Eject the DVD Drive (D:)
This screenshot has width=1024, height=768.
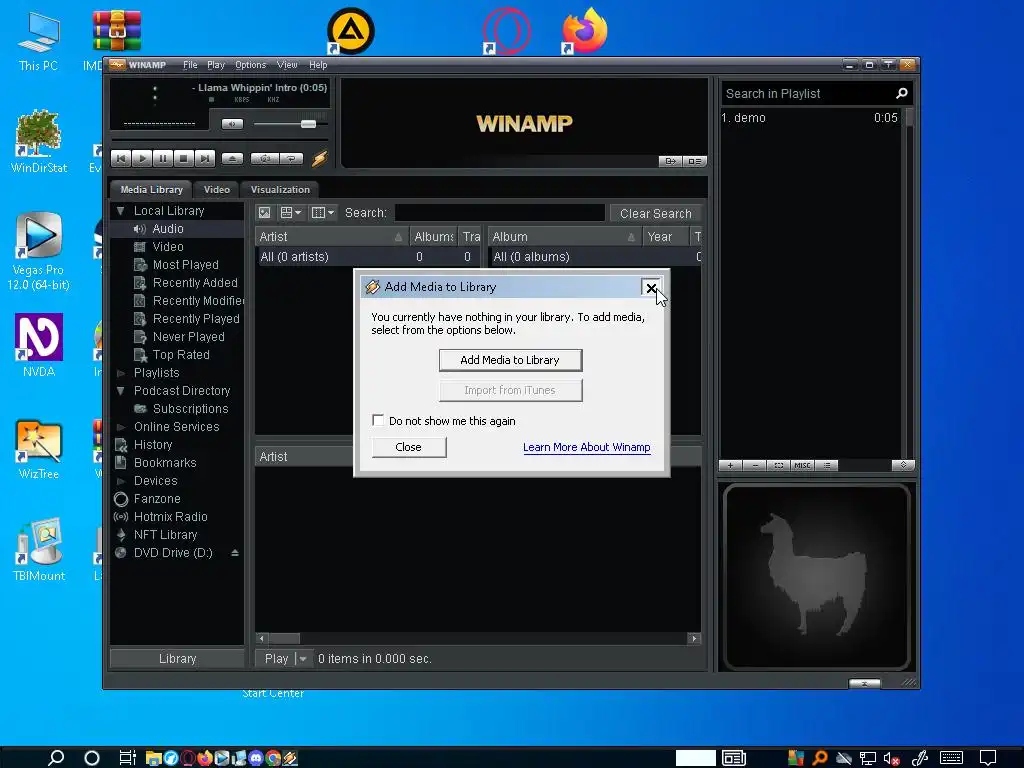point(235,552)
